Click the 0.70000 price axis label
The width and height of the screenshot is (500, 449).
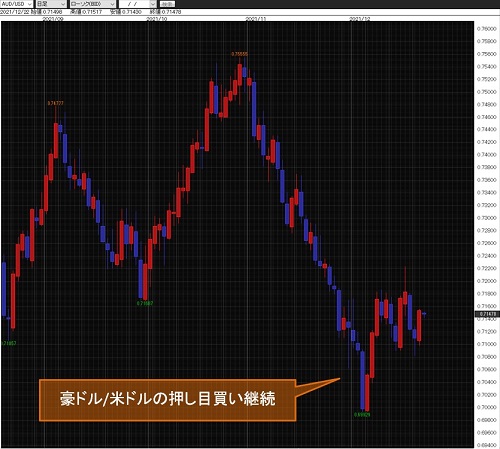[487, 407]
